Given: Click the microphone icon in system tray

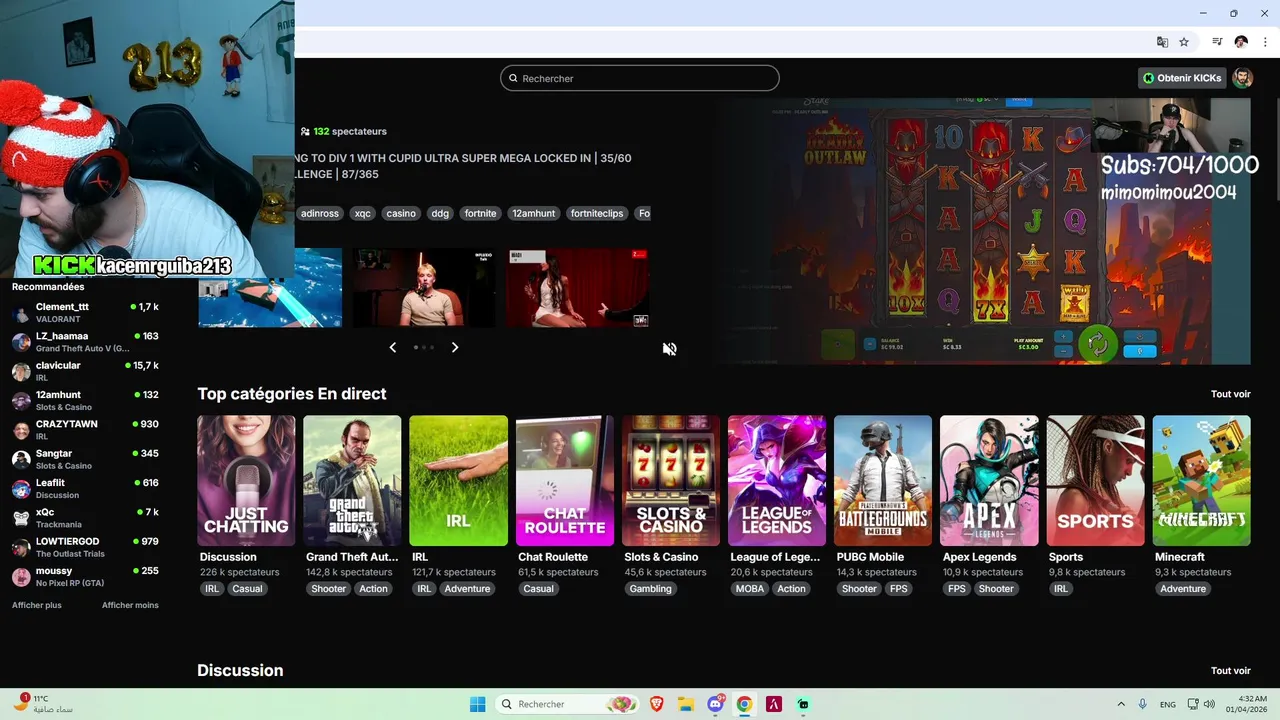Looking at the screenshot, I should click(x=1143, y=704).
